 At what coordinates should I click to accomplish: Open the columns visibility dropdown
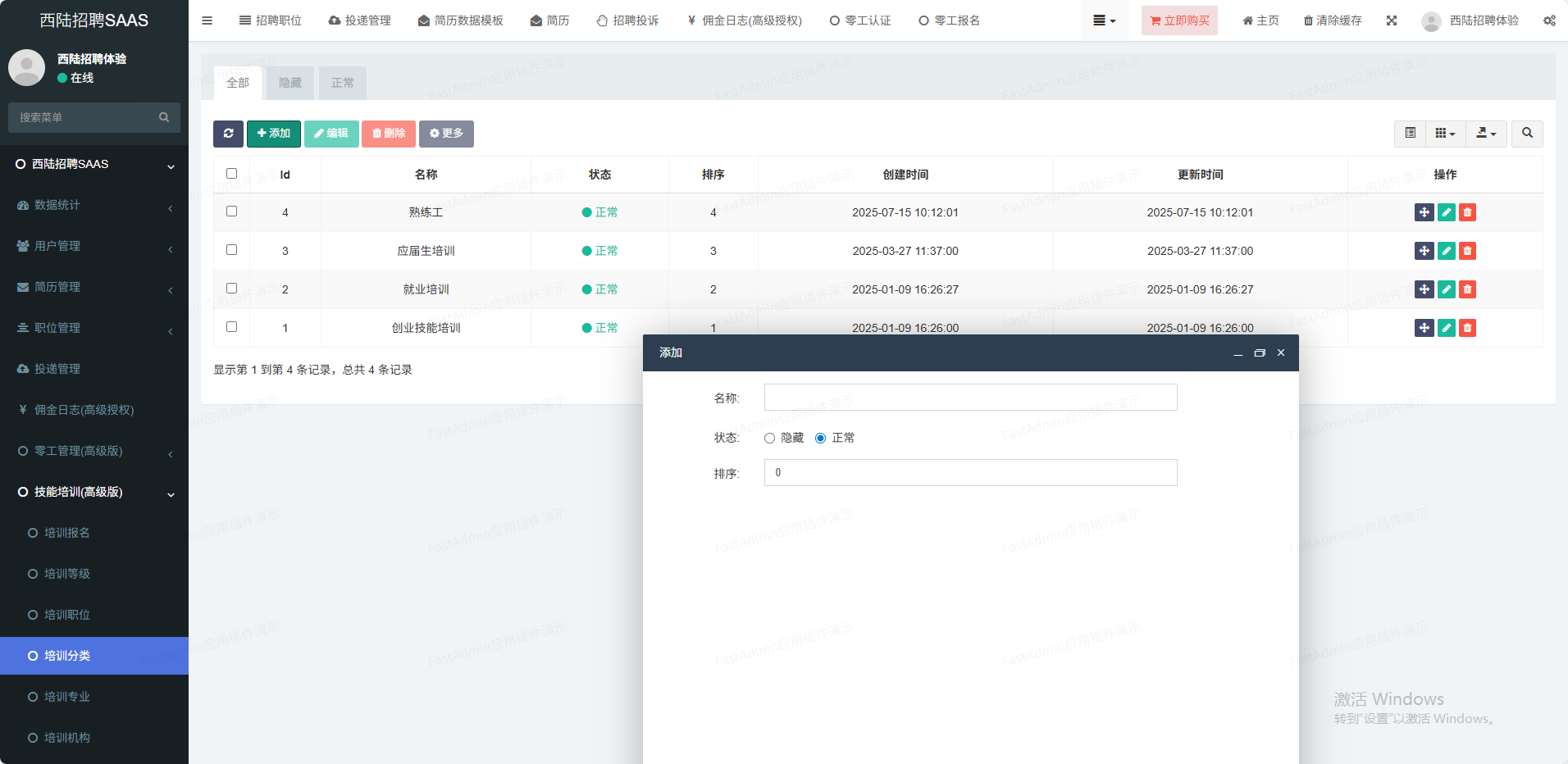point(1445,134)
